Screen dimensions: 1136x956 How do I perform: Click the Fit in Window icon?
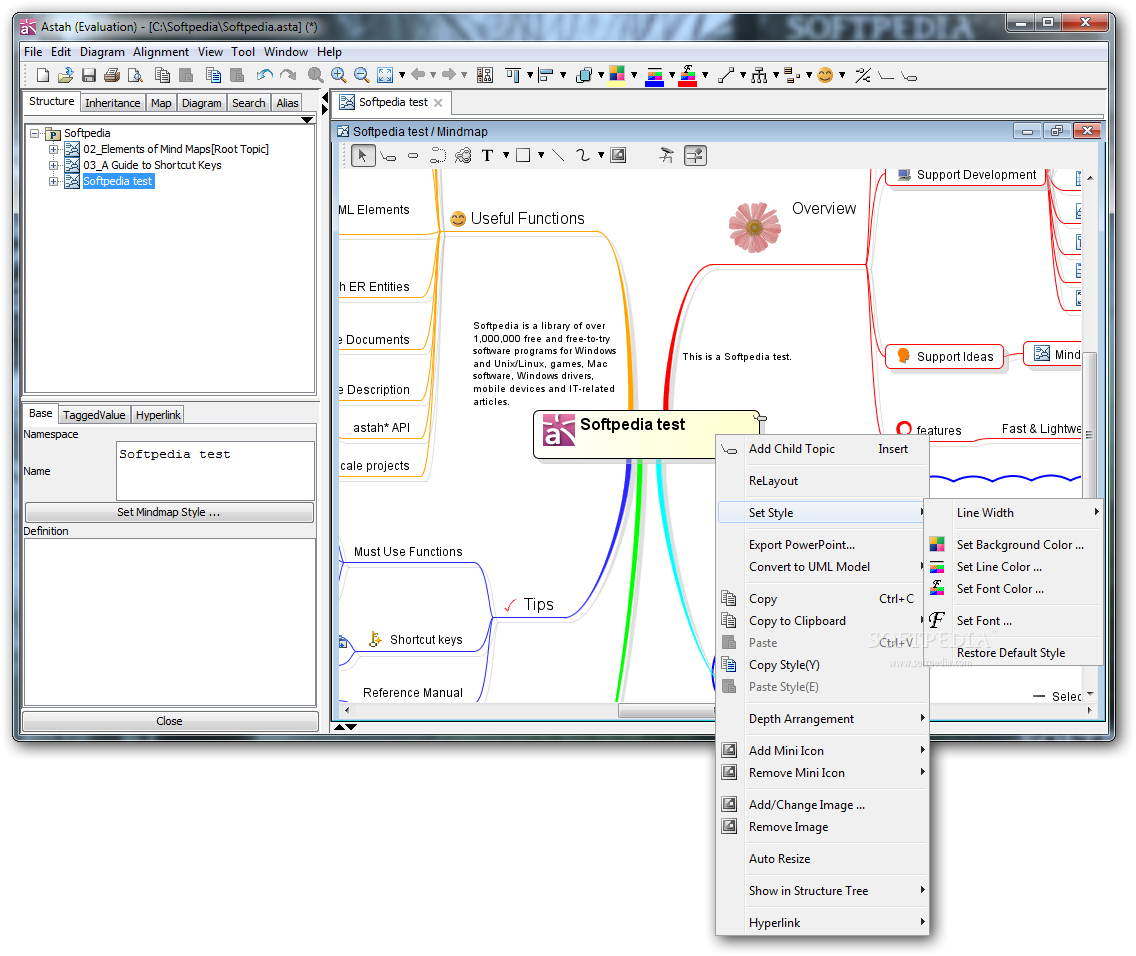coord(385,75)
